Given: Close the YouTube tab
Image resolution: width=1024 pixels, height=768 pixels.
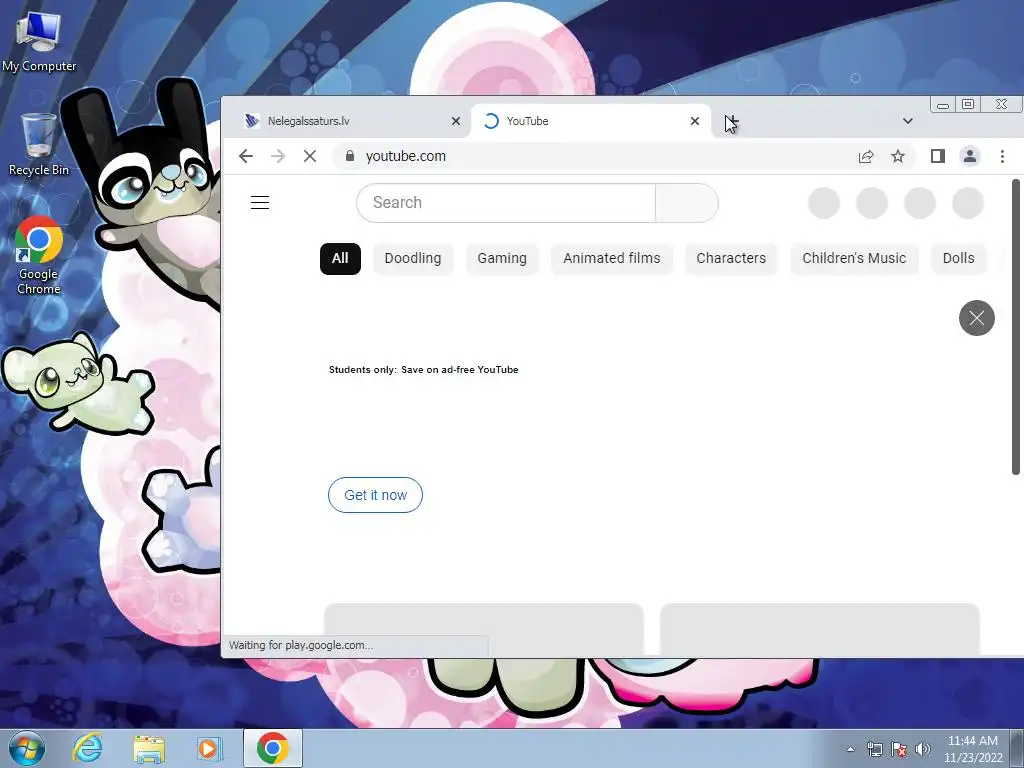Looking at the screenshot, I should pyautogui.click(x=695, y=121).
